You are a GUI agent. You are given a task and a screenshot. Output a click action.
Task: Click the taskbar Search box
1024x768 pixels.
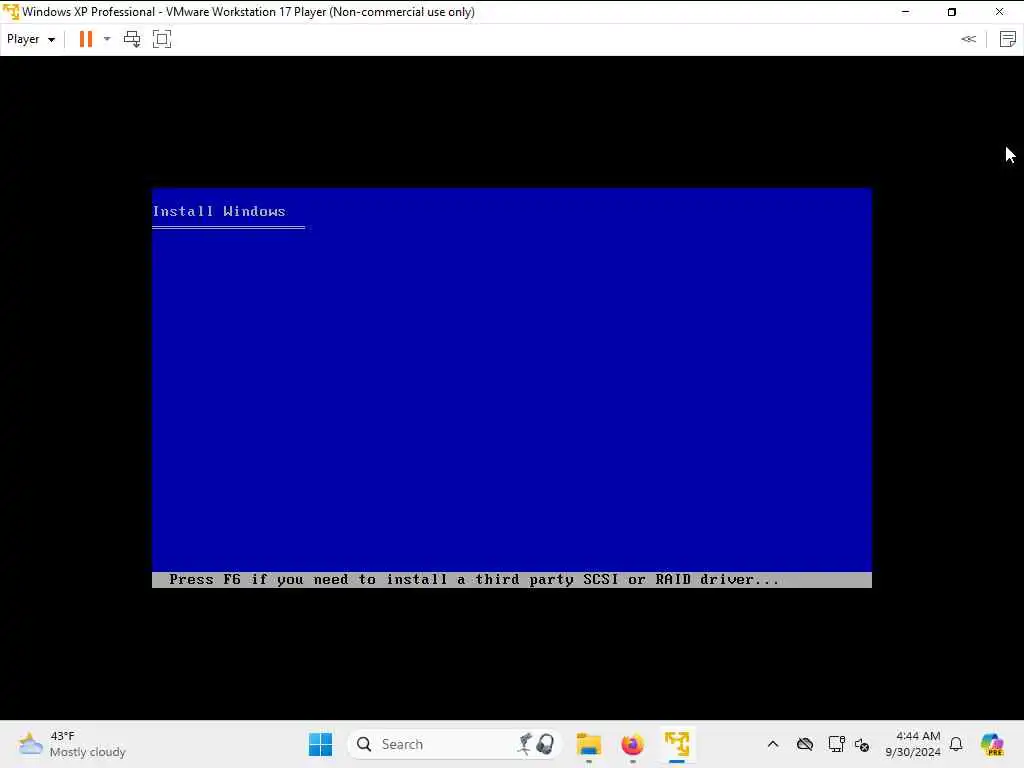click(x=455, y=744)
